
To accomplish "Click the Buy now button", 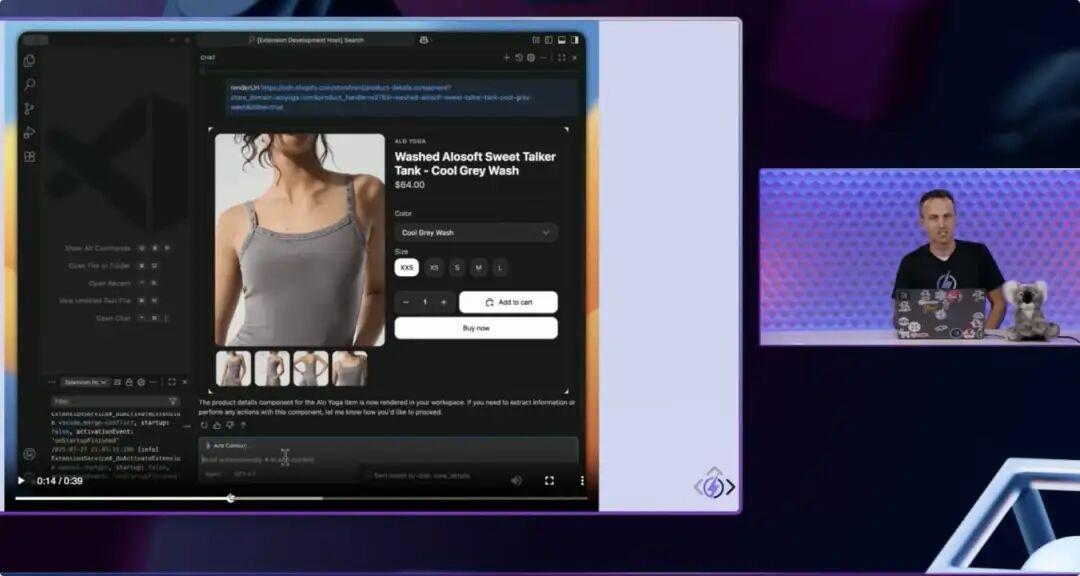I will 476,328.
